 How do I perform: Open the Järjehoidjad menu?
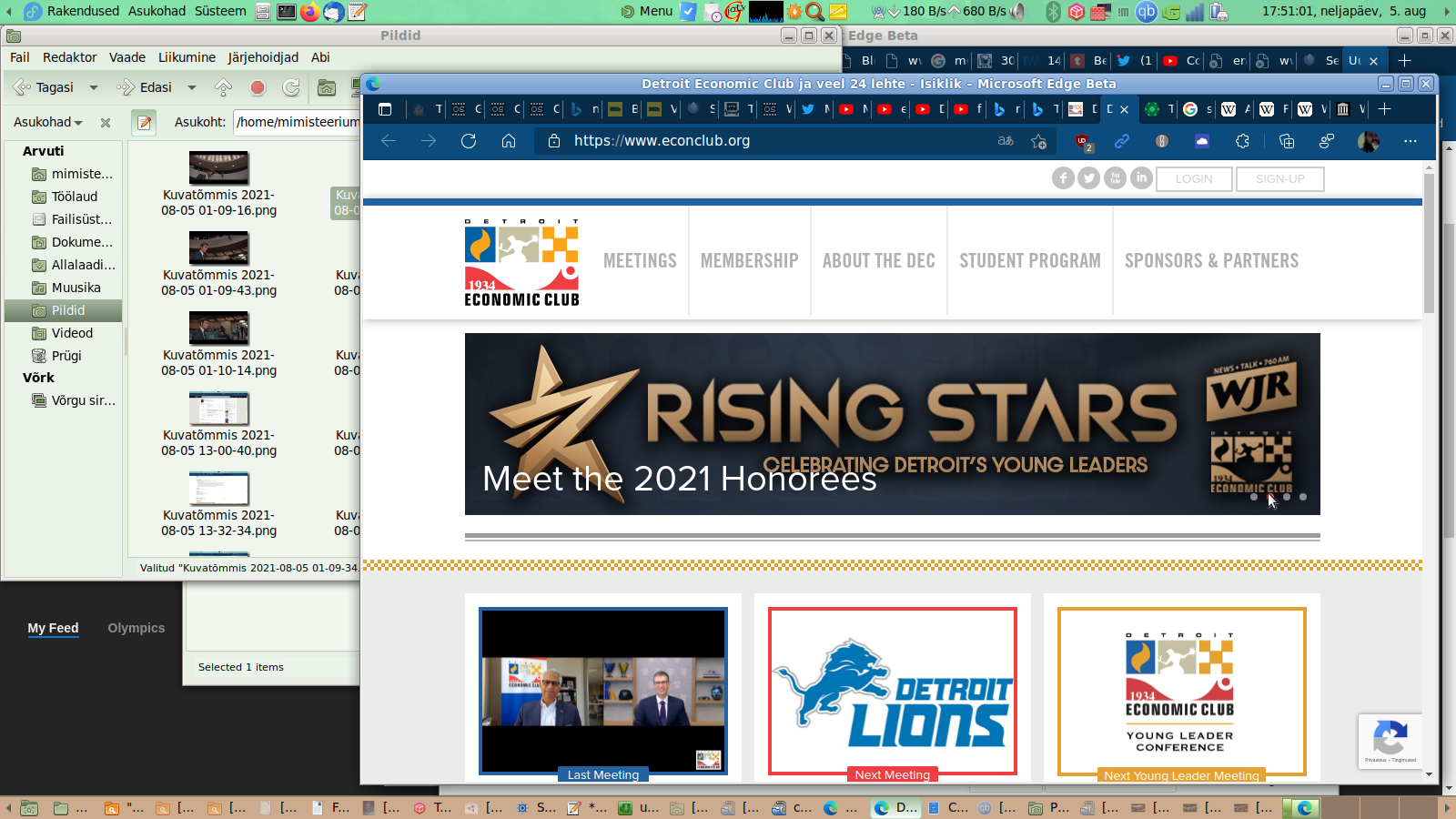click(x=263, y=57)
